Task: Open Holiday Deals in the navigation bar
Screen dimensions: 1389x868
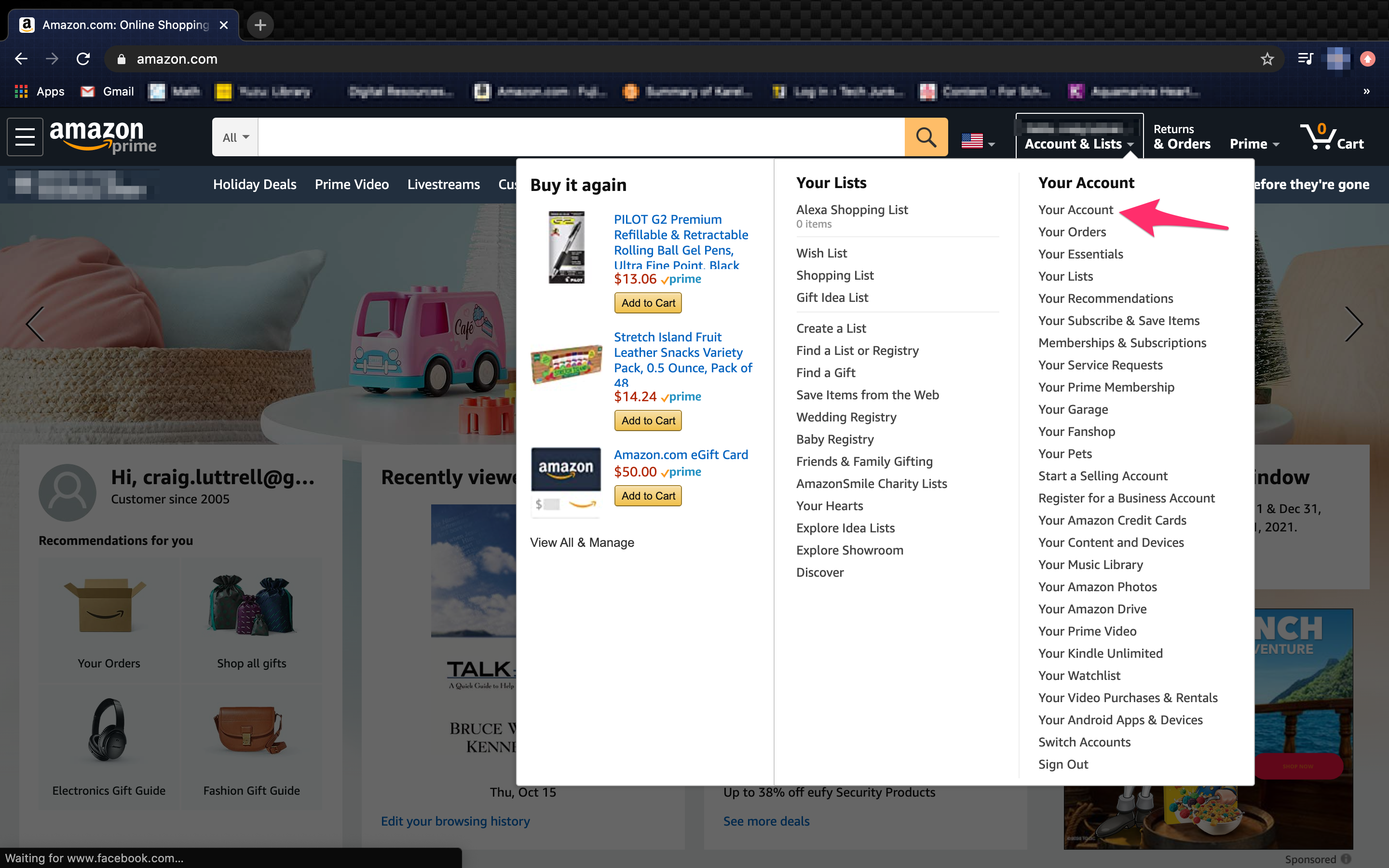Action: (255, 184)
